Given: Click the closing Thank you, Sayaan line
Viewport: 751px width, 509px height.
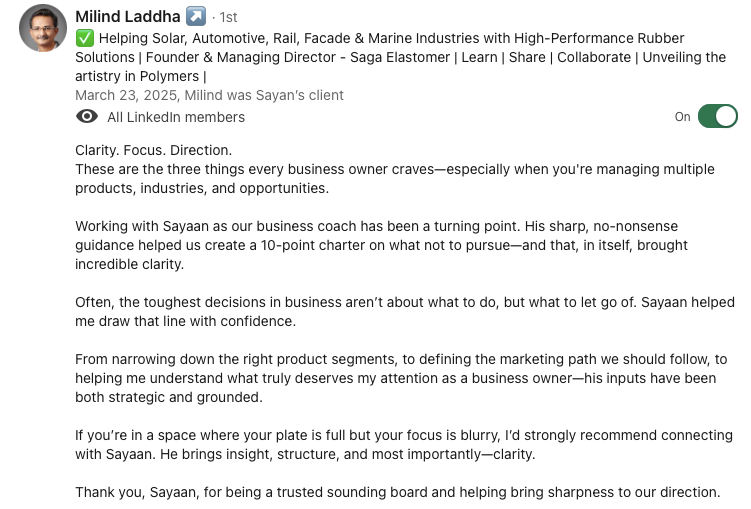Looking at the screenshot, I should point(397,492).
